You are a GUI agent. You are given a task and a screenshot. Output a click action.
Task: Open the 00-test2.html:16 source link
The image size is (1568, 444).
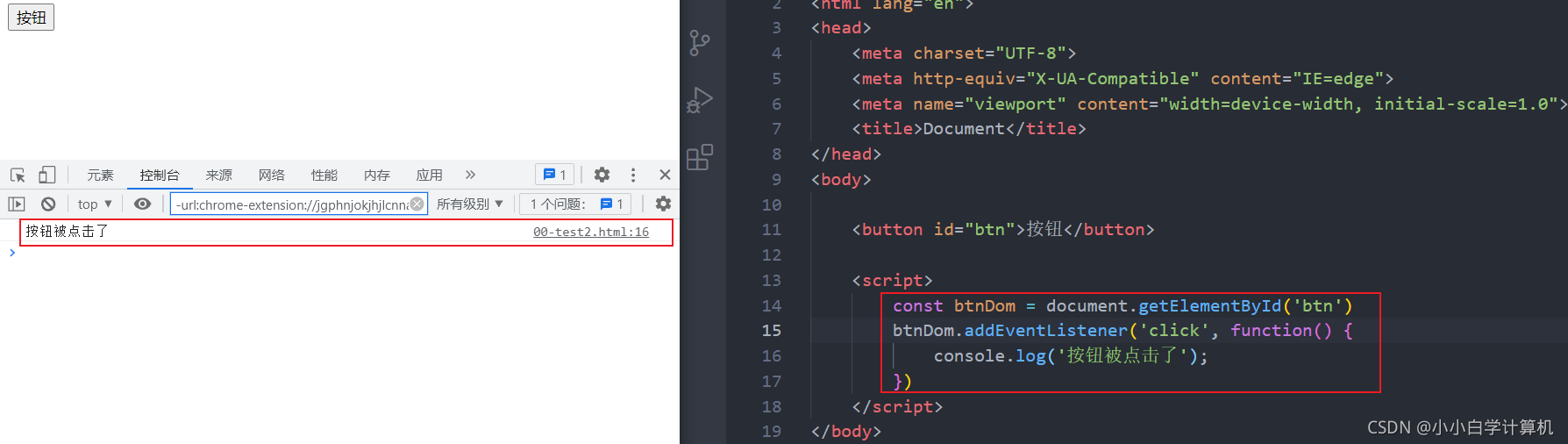[591, 232]
